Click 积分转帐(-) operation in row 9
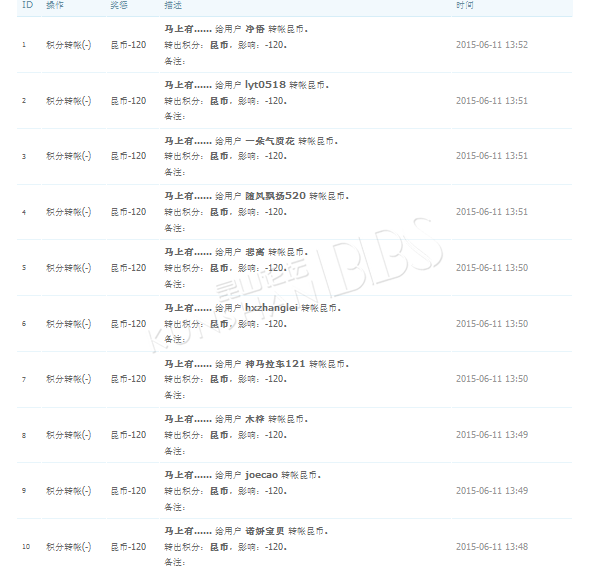 (68, 491)
